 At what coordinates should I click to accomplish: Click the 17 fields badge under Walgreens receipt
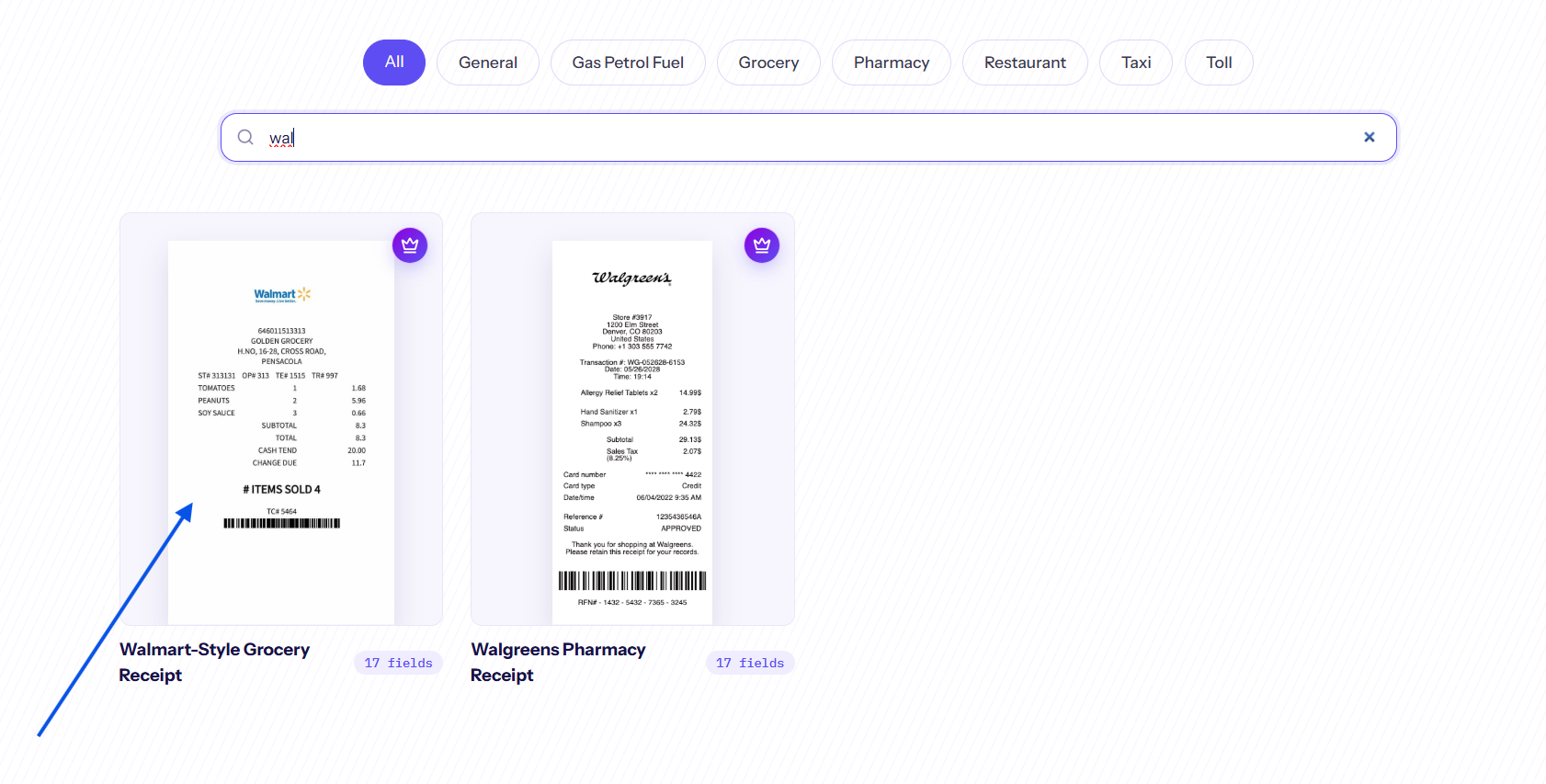click(x=750, y=663)
